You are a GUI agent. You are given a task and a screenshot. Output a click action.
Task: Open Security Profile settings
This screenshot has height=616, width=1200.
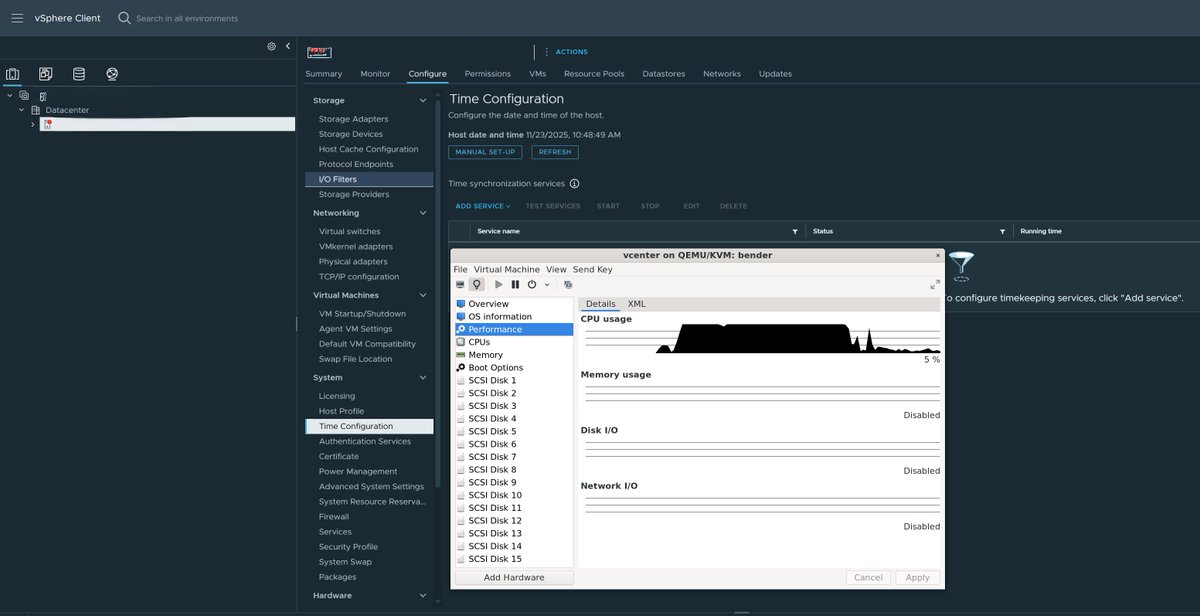coord(348,547)
